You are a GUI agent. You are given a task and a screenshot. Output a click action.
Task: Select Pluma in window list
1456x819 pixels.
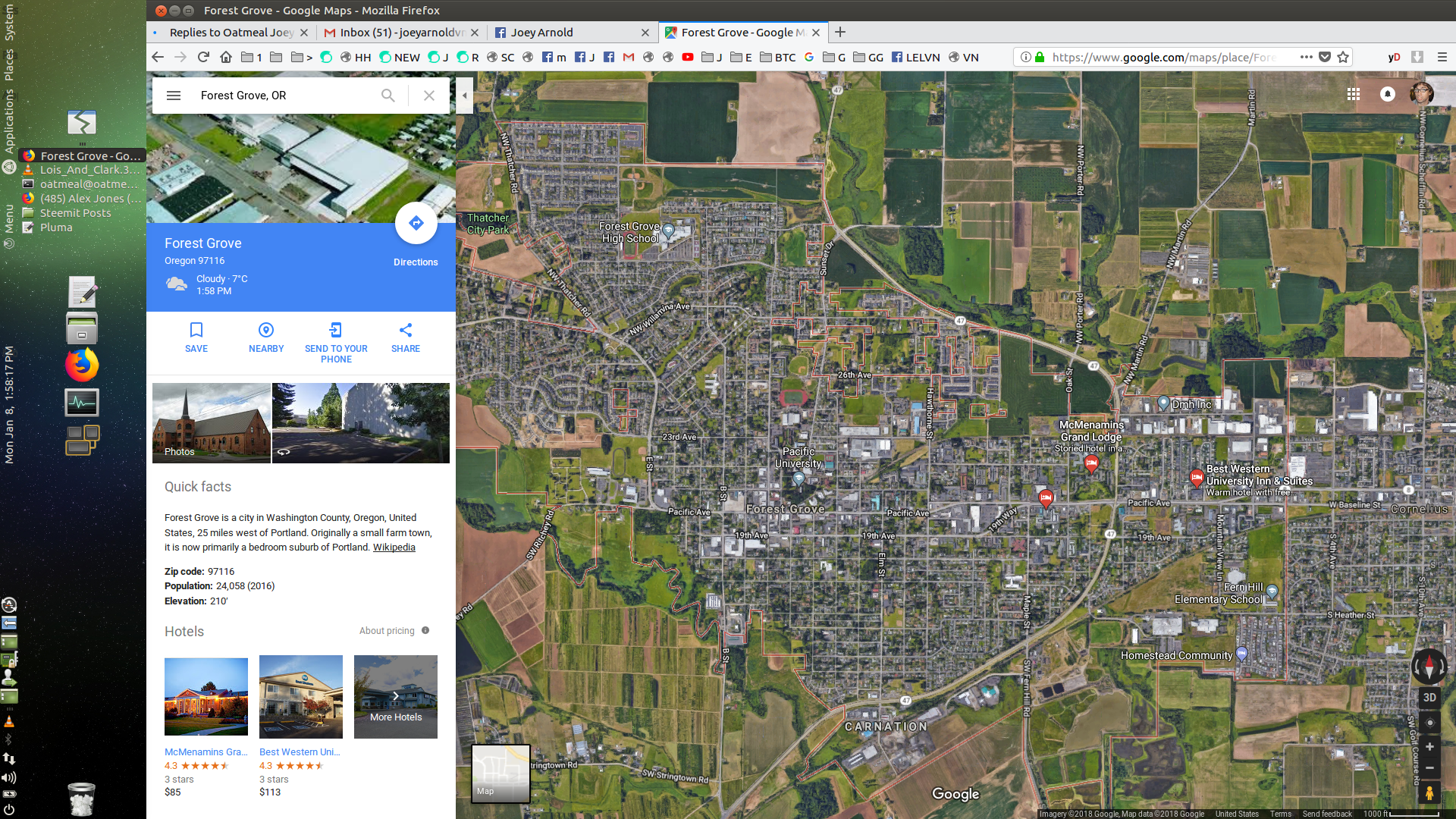56,227
